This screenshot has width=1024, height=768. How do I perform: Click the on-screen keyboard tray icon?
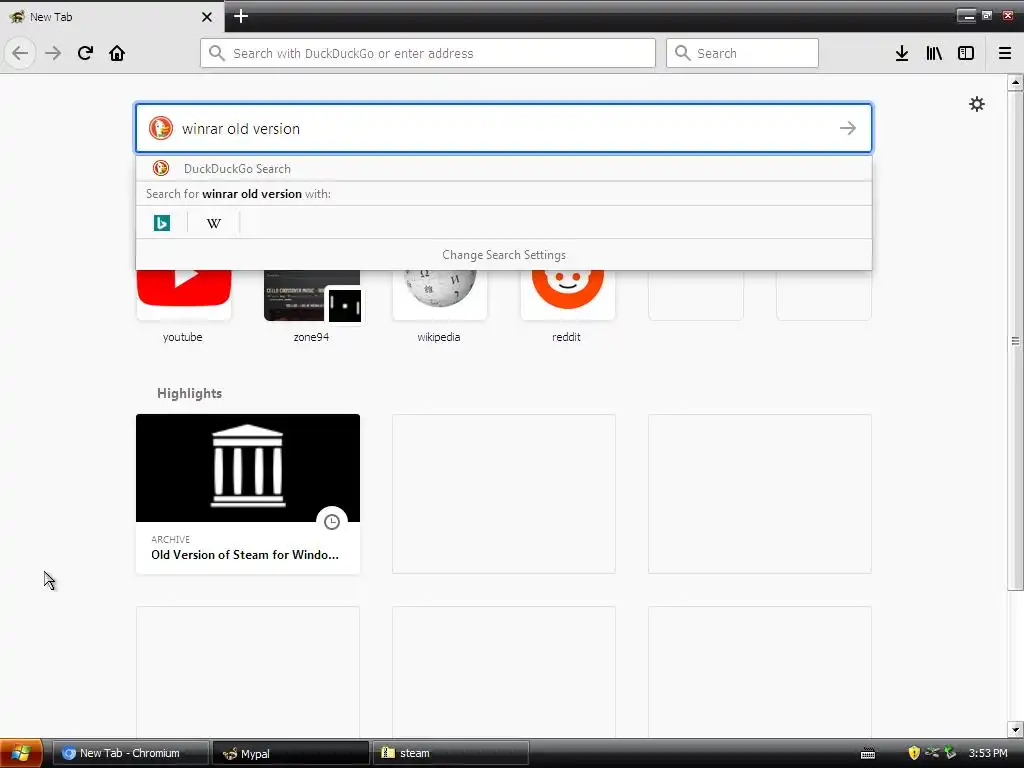[868, 754]
